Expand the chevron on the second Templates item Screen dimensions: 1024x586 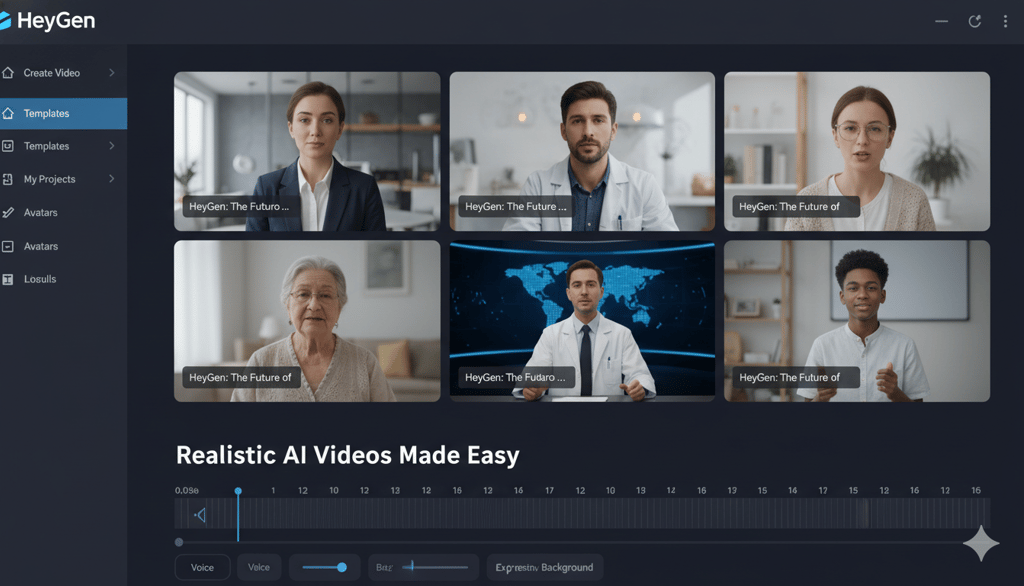112,146
